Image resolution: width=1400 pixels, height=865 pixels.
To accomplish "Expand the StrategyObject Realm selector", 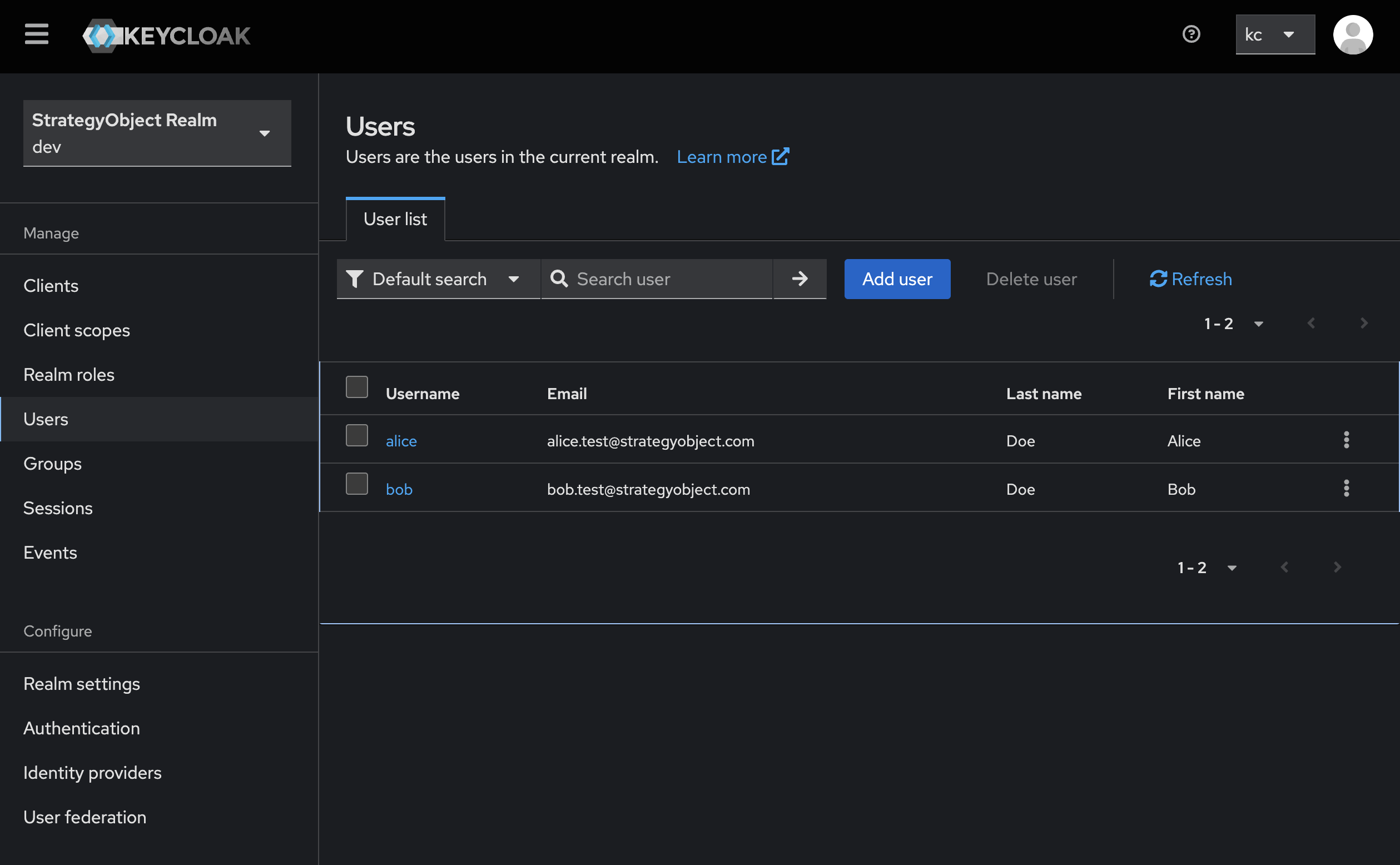I will point(157,133).
